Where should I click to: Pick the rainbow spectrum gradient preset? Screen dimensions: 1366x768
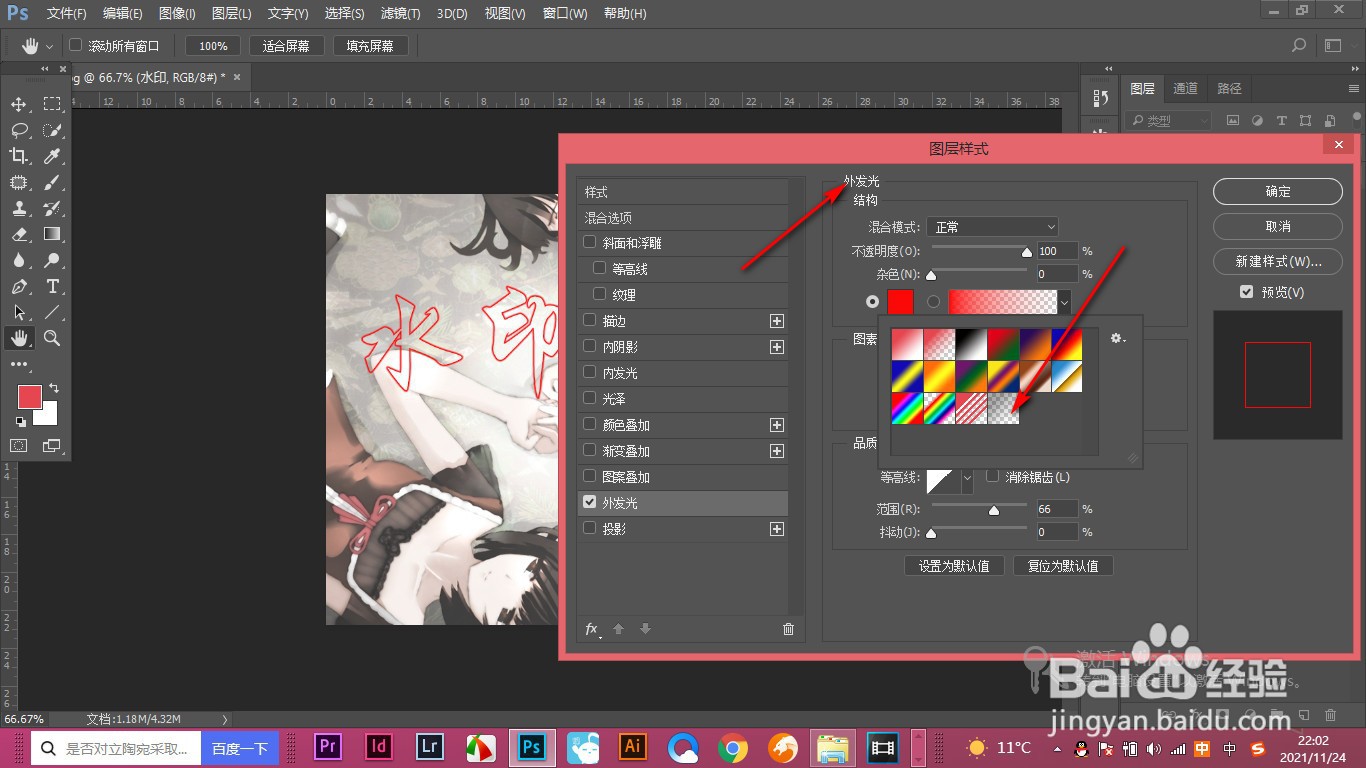click(907, 407)
